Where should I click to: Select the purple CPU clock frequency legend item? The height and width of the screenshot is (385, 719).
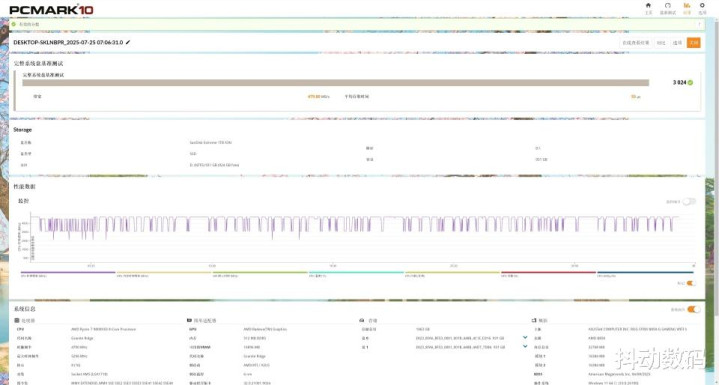pyautogui.click(x=68, y=274)
